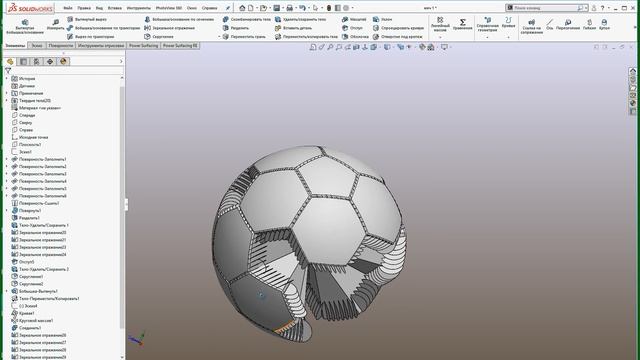Open the Вставка menu

click(x=115, y=8)
